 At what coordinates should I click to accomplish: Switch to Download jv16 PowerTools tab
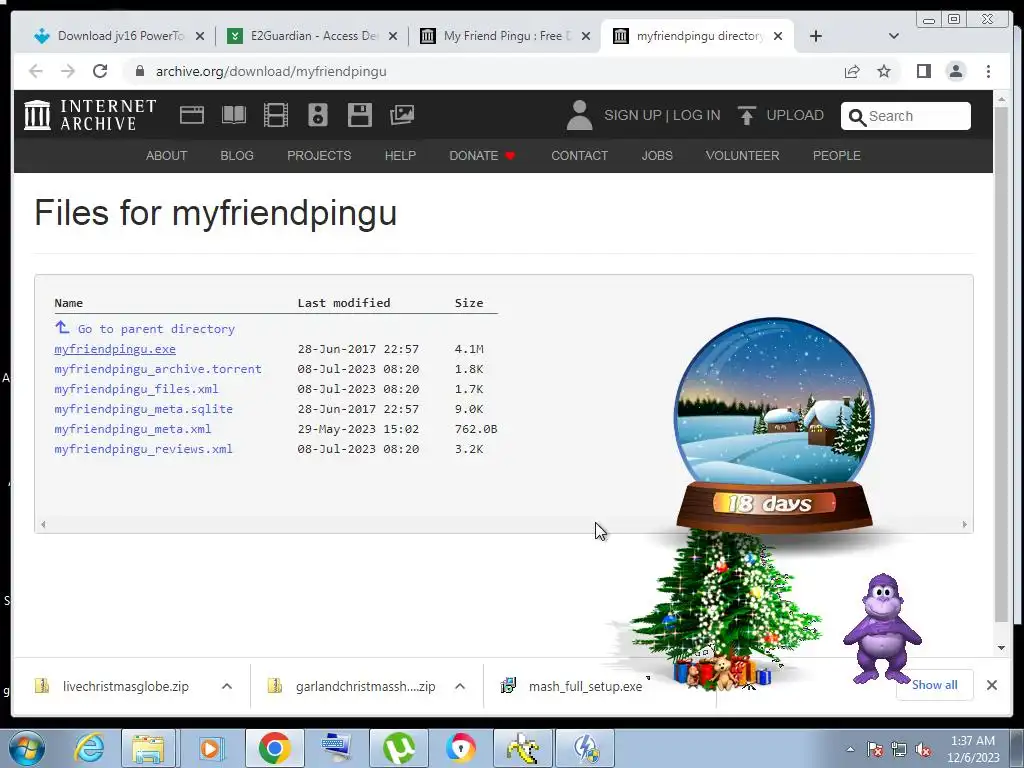point(119,36)
